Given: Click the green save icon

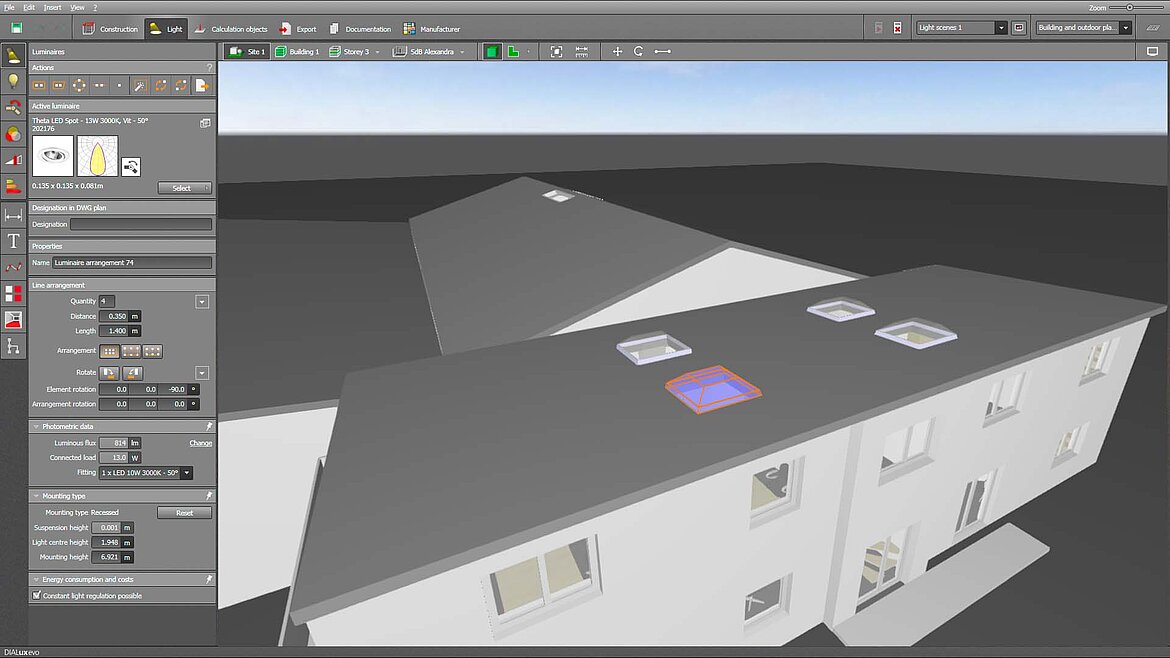Looking at the screenshot, I should 16,28.
